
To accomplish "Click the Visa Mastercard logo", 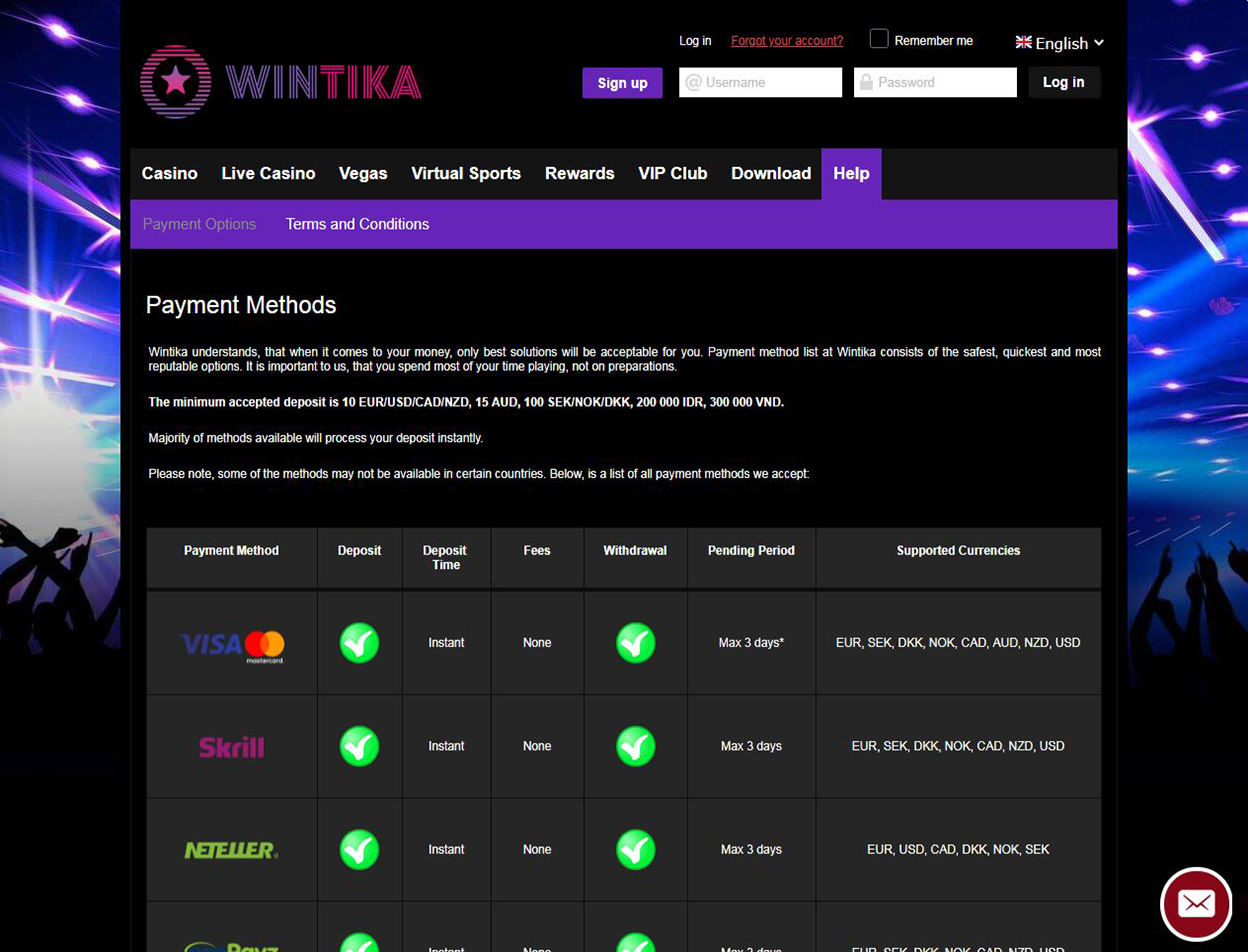I will click(232, 644).
